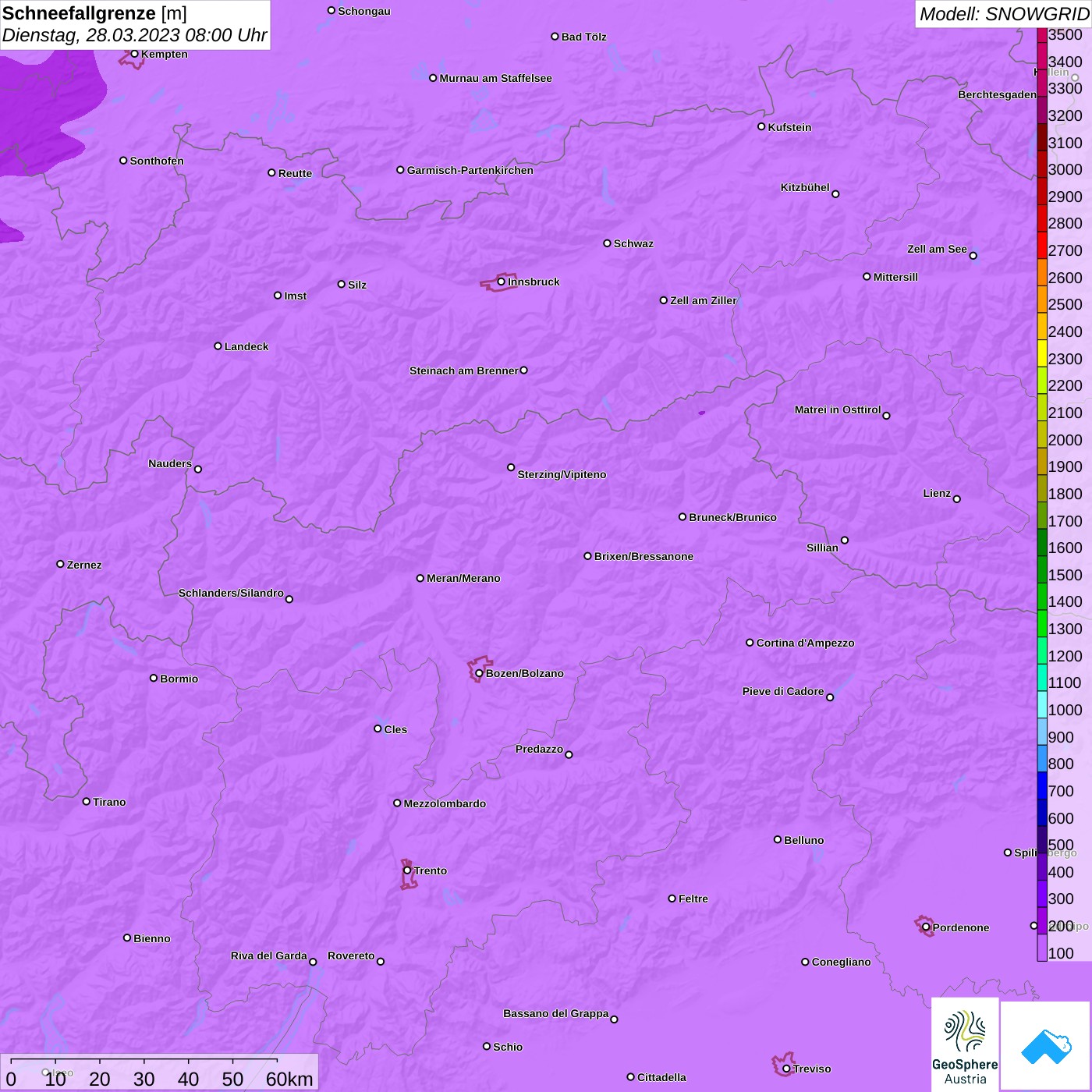
Task: Click the bright red legend swatch at 2700
Action: [x=1042, y=245]
